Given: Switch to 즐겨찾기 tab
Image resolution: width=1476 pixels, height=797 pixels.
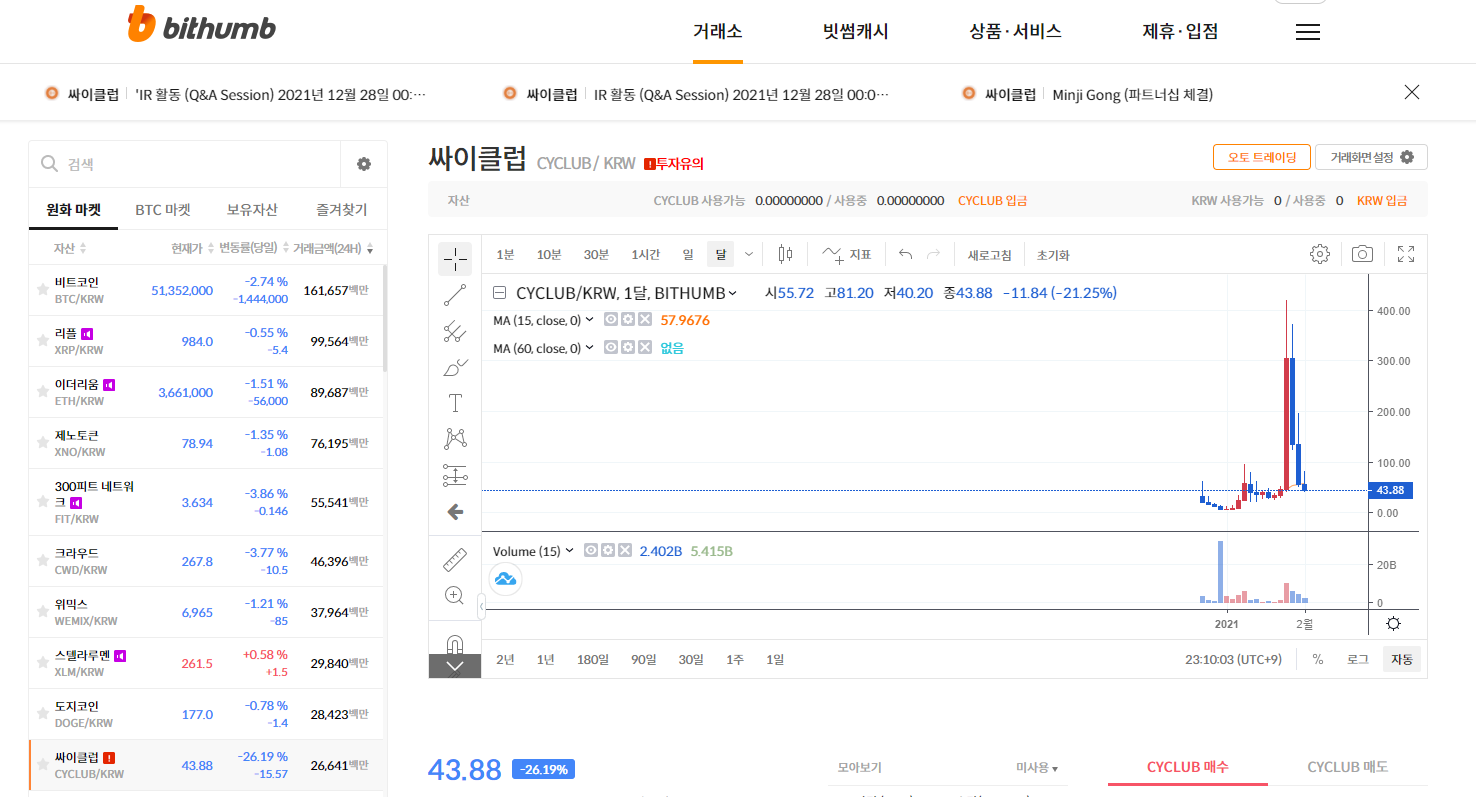Looking at the screenshot, I should tap(342, 210).
